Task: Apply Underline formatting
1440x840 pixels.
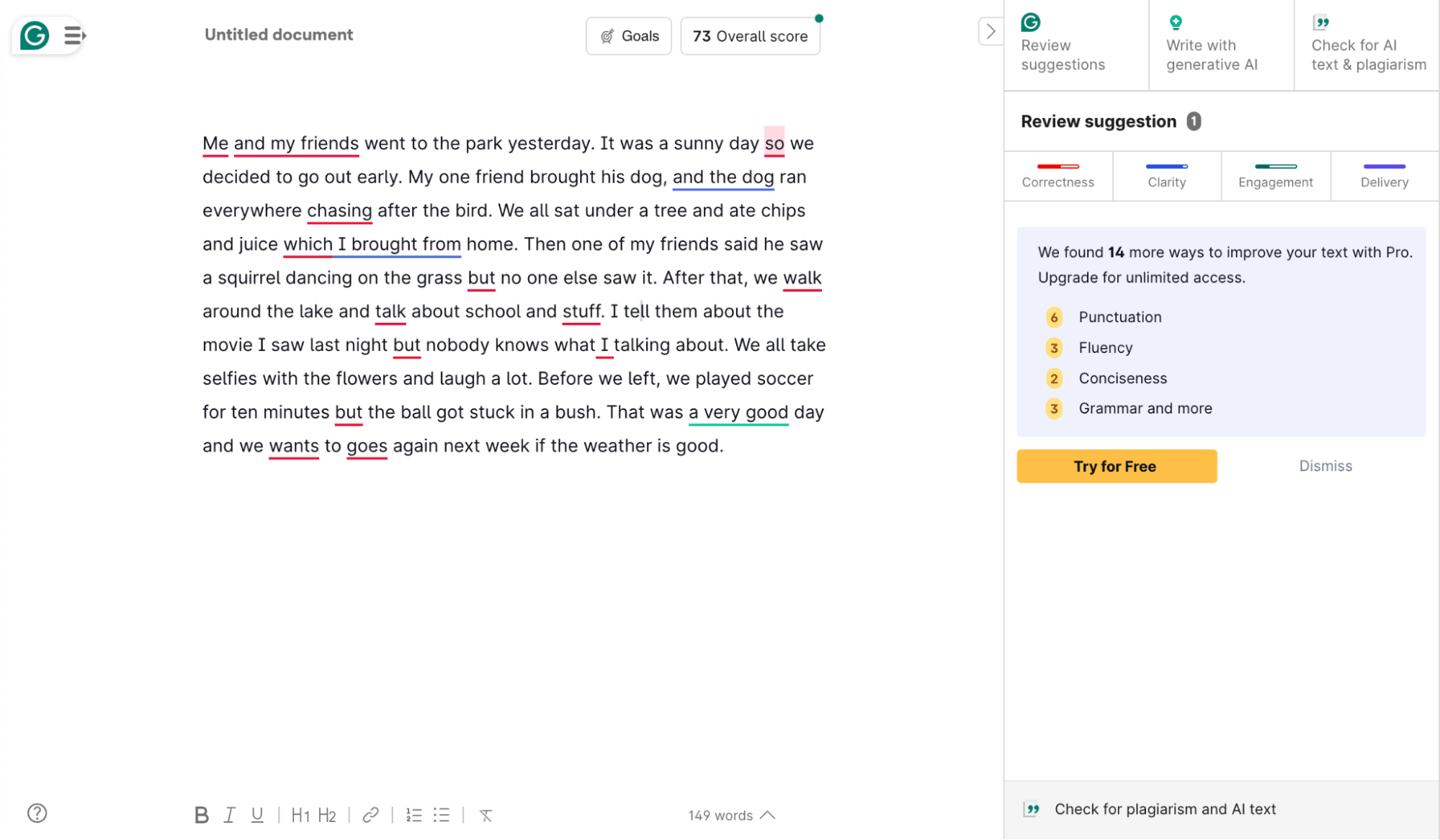Action: tap(257, 815)
